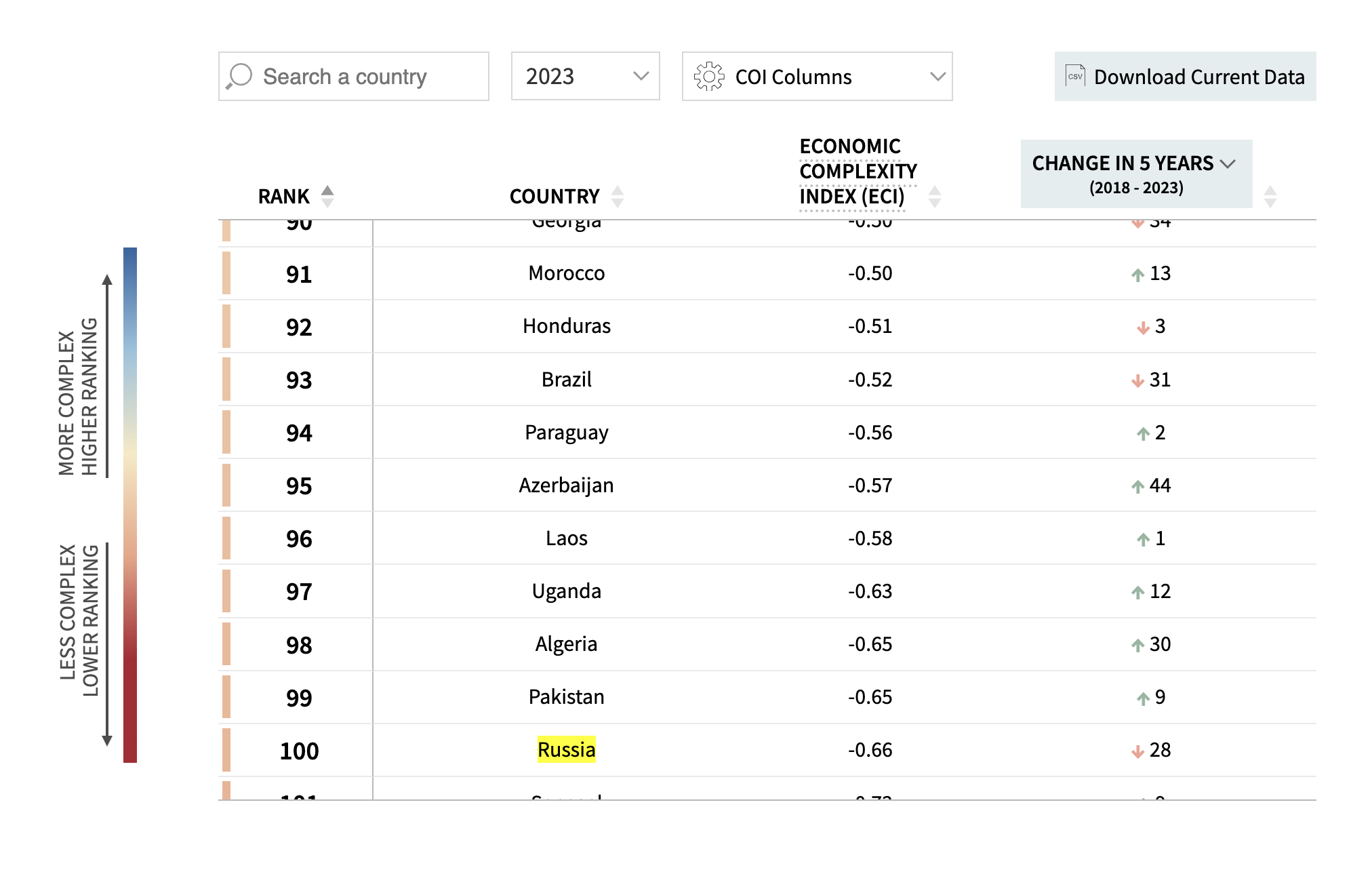The image size is (1372, 872).
Task: Click ECI value -0.50 for Morocco
Action: 870,273
